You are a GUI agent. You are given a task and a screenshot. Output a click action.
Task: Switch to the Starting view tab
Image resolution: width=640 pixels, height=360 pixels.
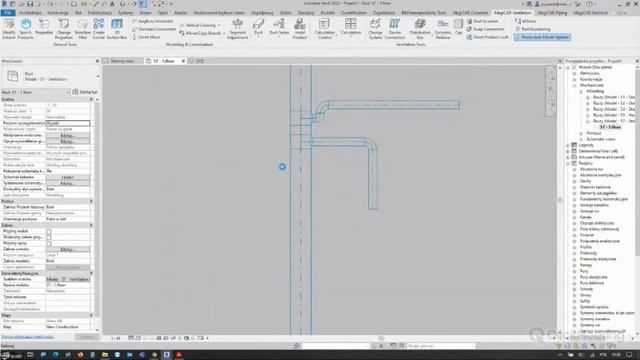click(x=122, y=61)
